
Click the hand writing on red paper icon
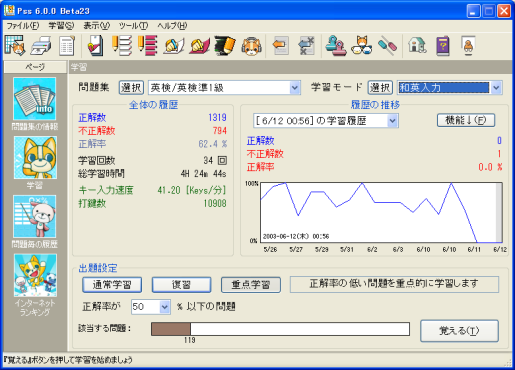click(x=200, y=46)
